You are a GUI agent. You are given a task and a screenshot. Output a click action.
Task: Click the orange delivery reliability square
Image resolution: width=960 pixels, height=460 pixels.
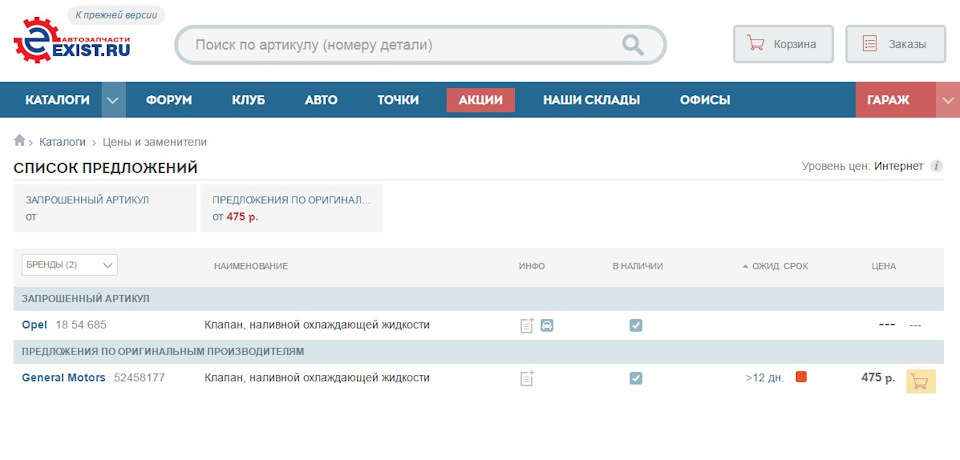click(801, 377)
